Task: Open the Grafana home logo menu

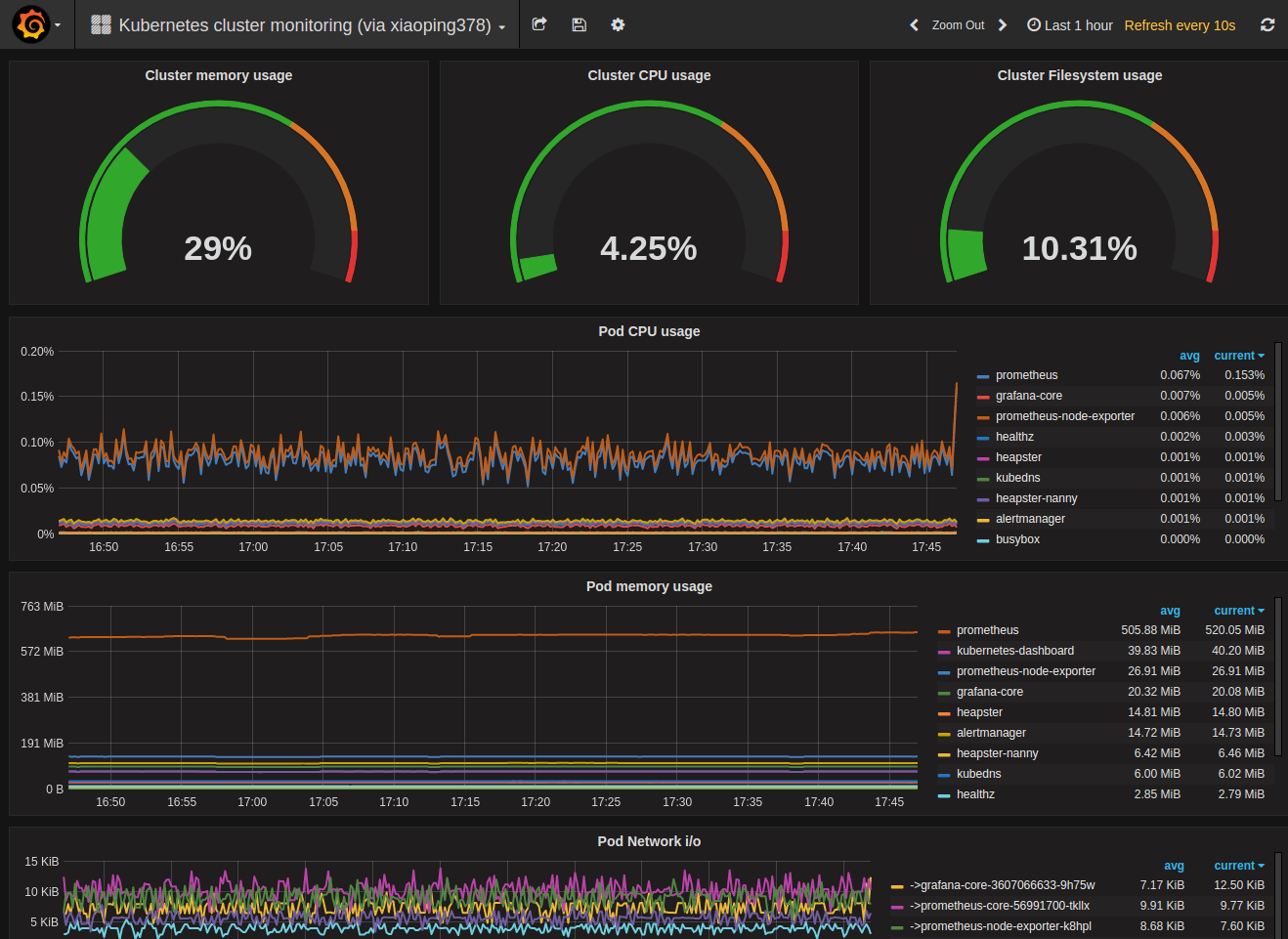Action: [x=29, y=24]
